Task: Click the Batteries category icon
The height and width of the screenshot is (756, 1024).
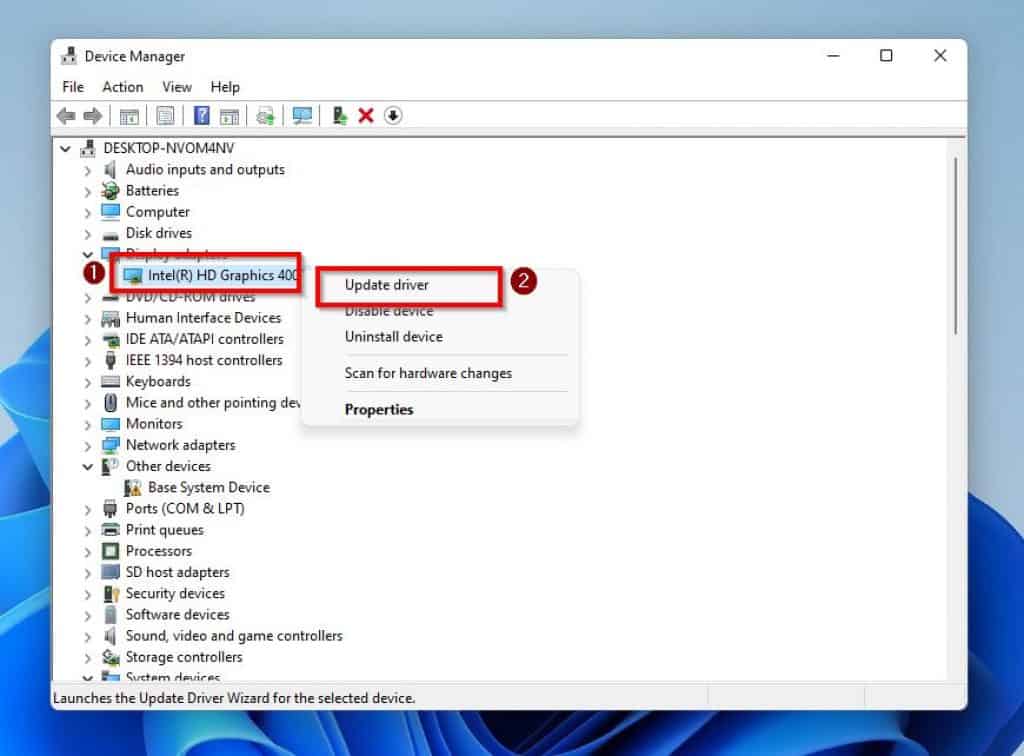Action: click(110, 191)
